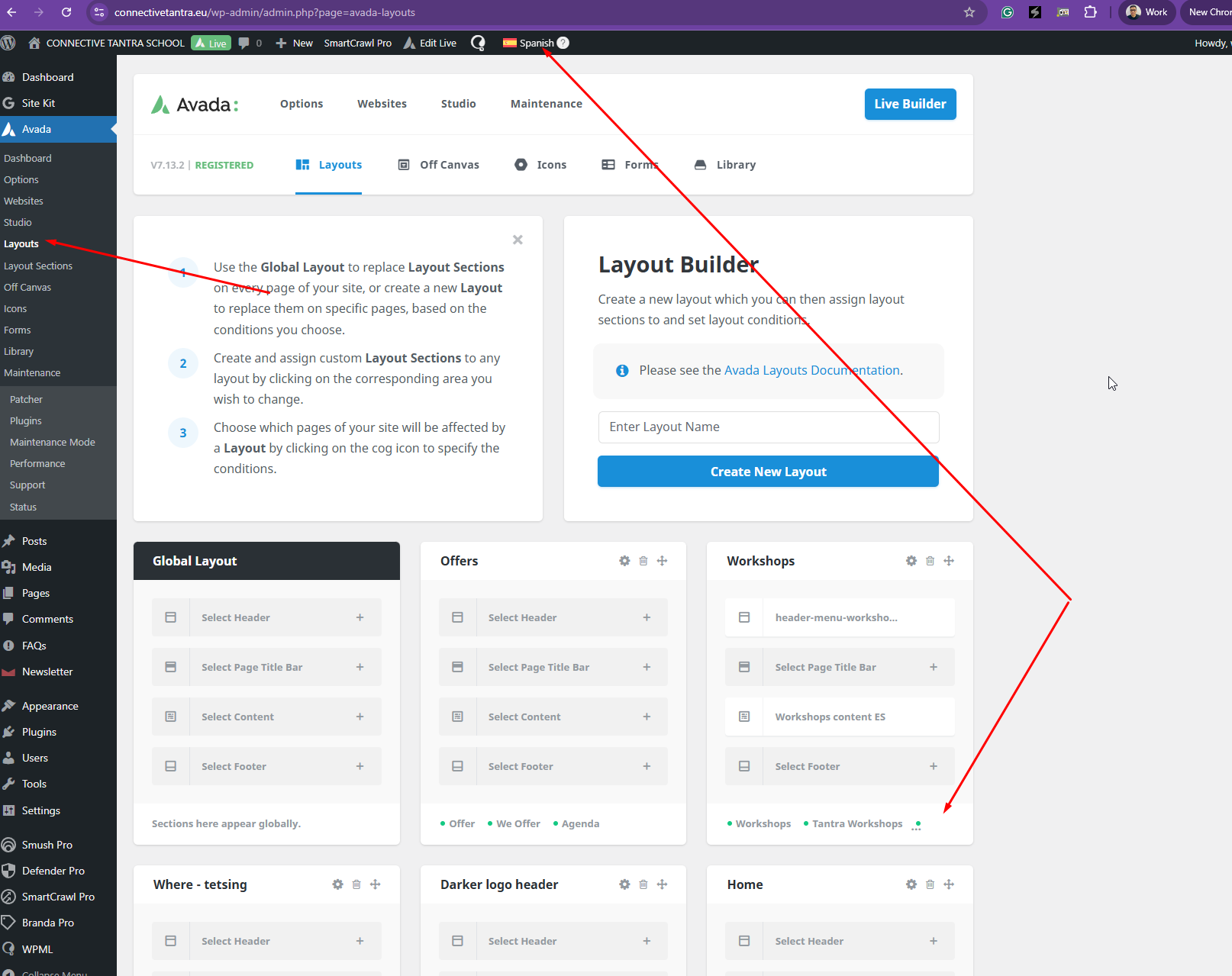
Task: Open the Library tab in Avada header
Action: click(x=725, y=165)
